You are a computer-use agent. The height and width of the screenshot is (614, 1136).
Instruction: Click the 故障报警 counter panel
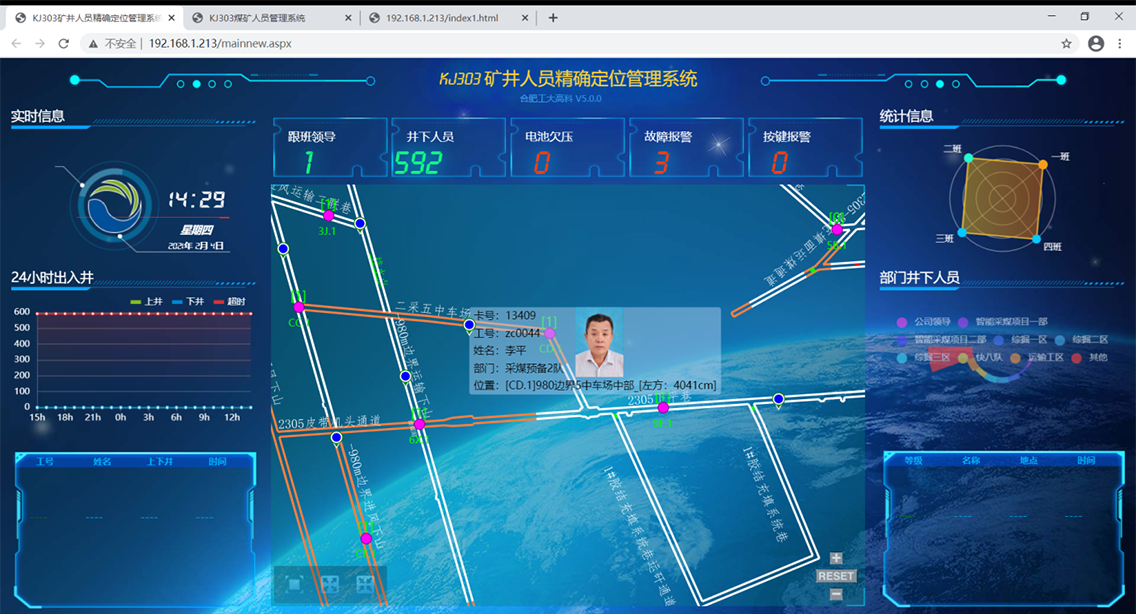(x=686, y=148)
